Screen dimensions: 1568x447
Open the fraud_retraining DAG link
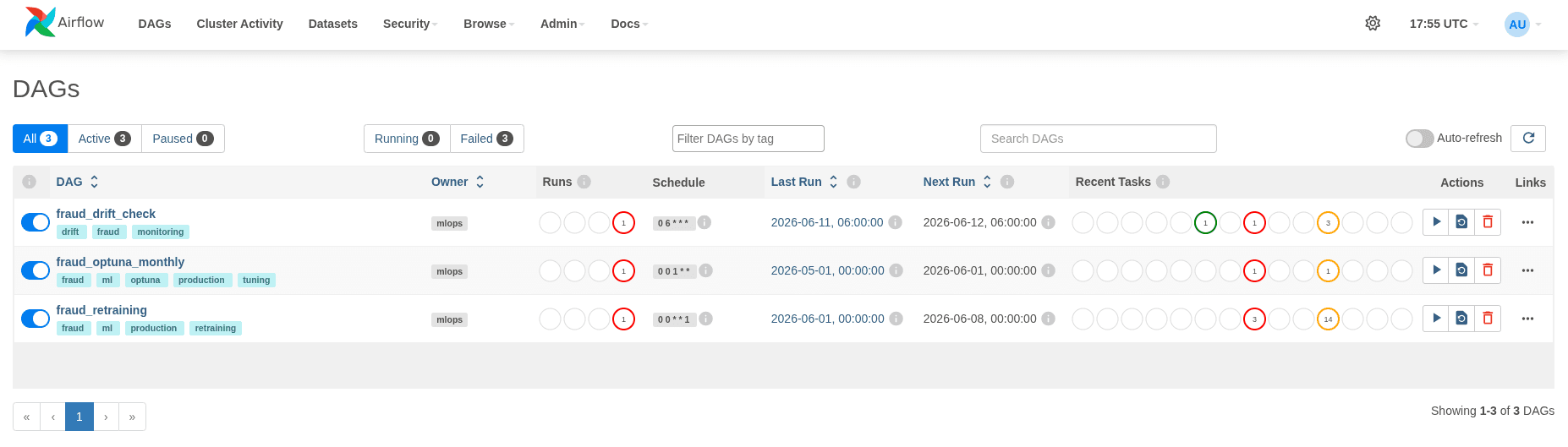(x=101, y=310)
